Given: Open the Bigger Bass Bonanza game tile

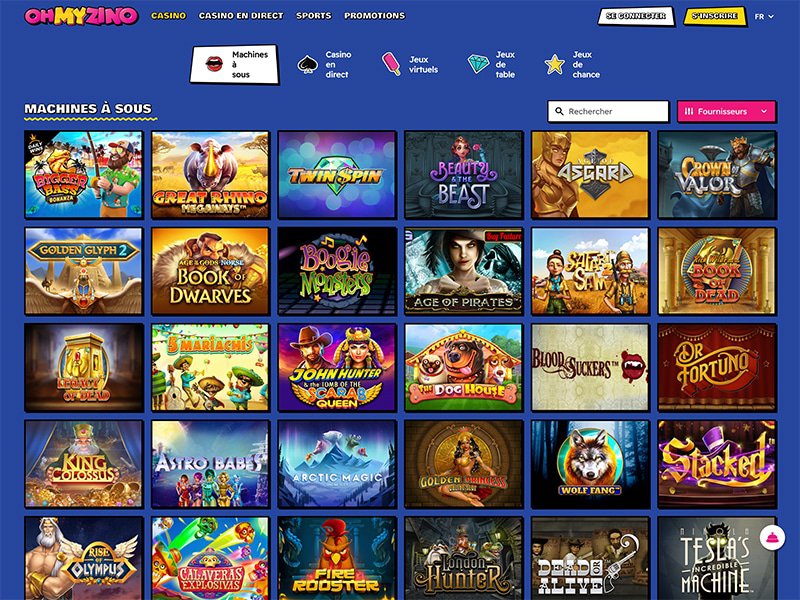Looking at the screenshot, I should pyautogui.click(x=84, y=174).
